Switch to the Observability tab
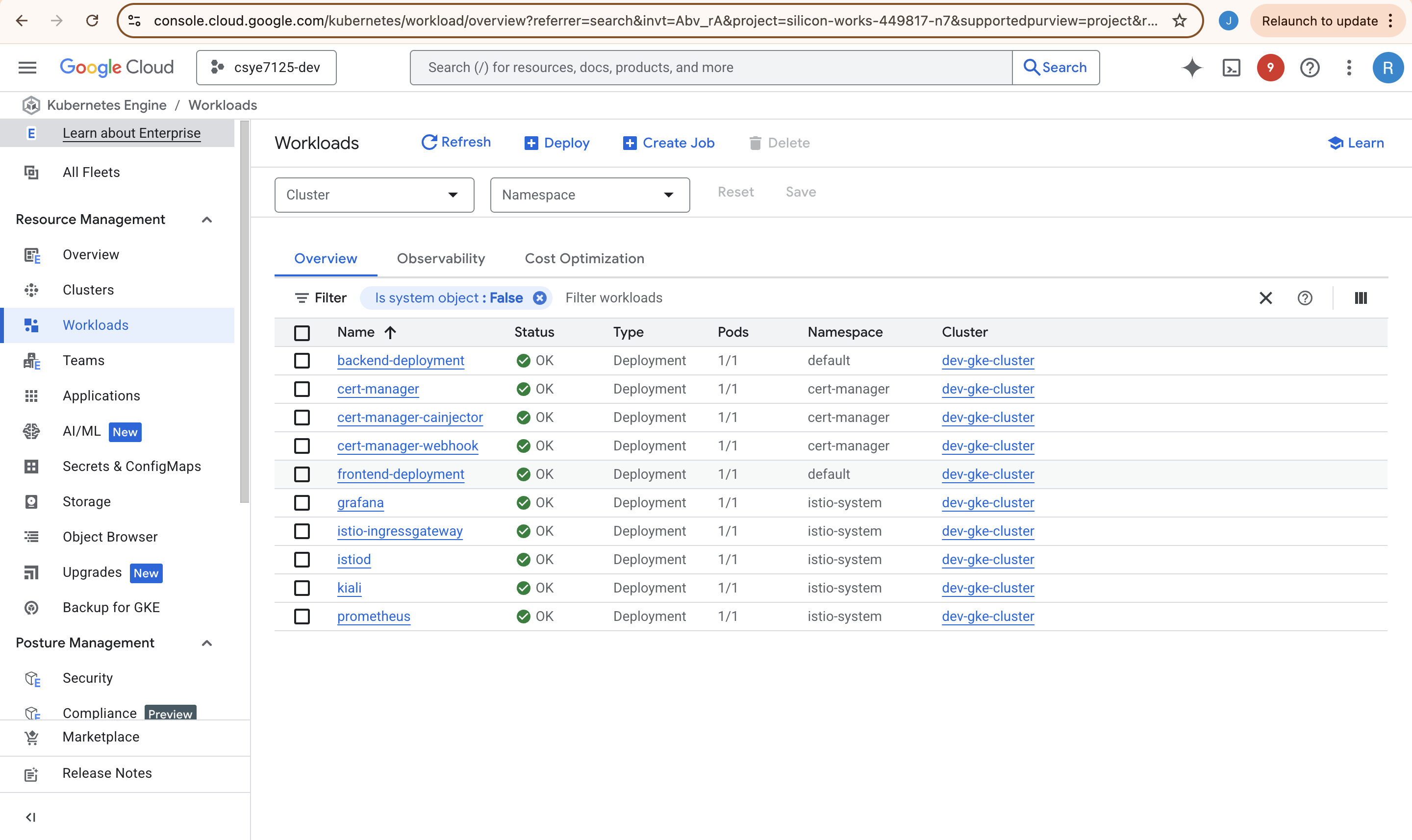This screenshot has width=1412, height=840. (440, 259)
